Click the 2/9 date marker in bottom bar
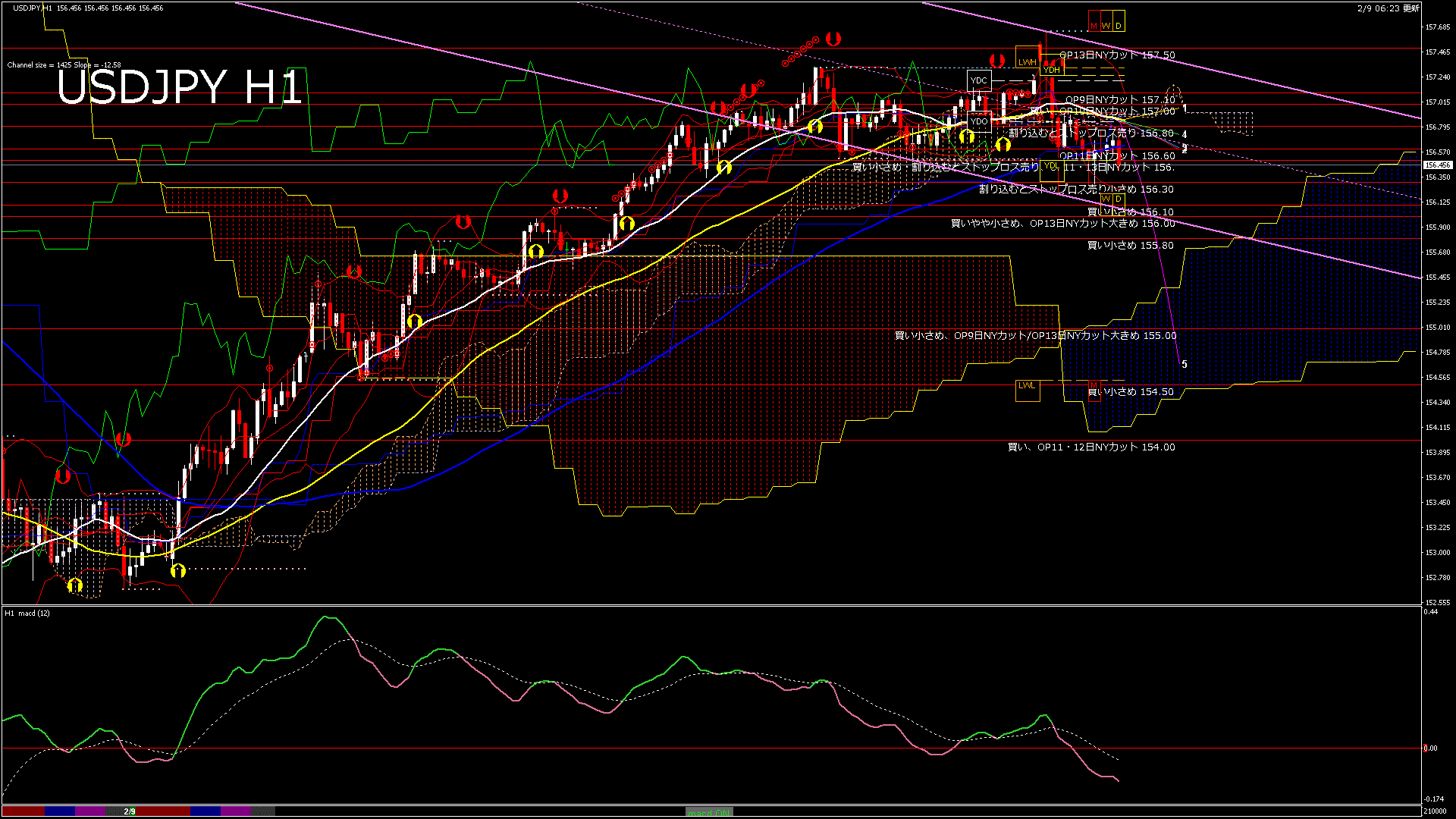The height and width of the screenshot is (819, 1456). (x=130, y=811)
